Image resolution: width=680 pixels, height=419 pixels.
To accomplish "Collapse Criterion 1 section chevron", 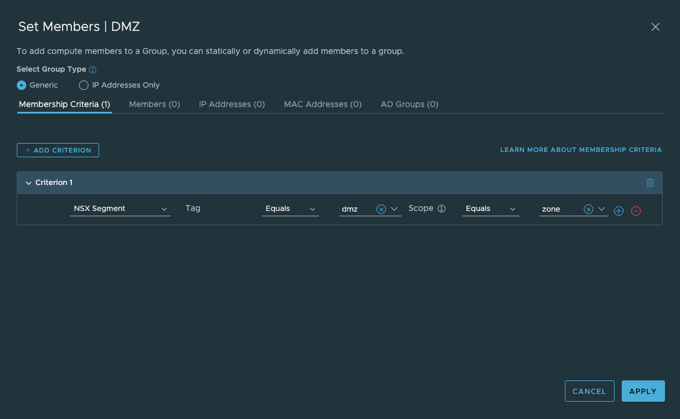I will tap(28, 183).
